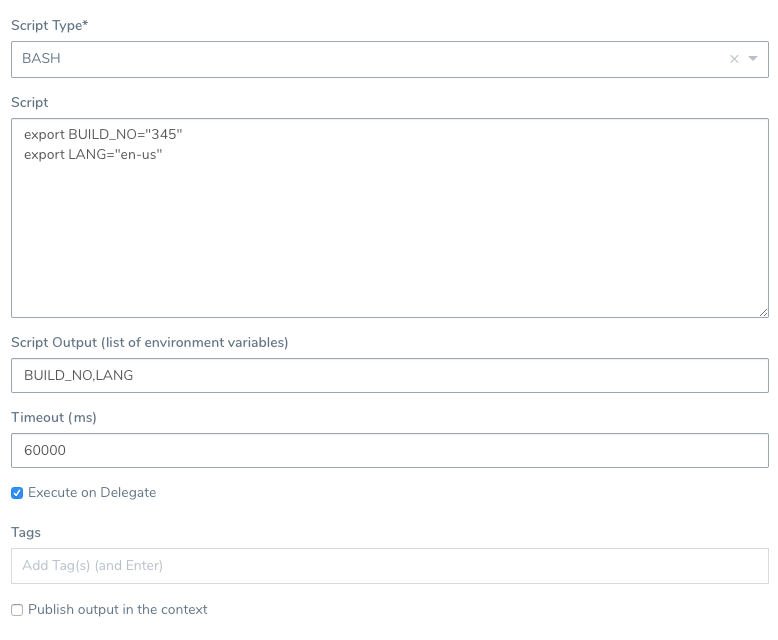The image size is (778, 640).
Task: Click the Script Type* field label
Action: [49, 25]
